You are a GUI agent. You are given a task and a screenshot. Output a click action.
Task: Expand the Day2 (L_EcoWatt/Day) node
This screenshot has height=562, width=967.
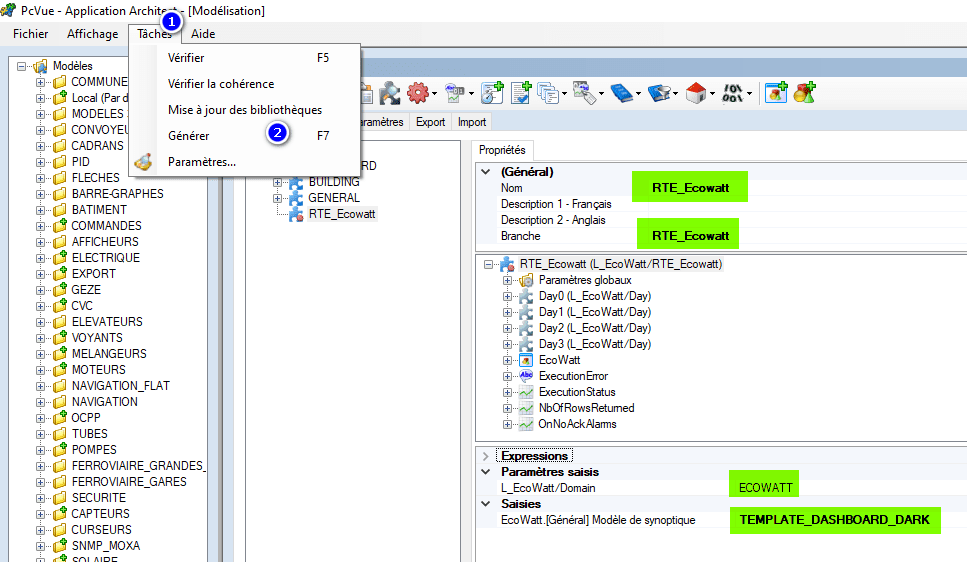coord(507,328)
